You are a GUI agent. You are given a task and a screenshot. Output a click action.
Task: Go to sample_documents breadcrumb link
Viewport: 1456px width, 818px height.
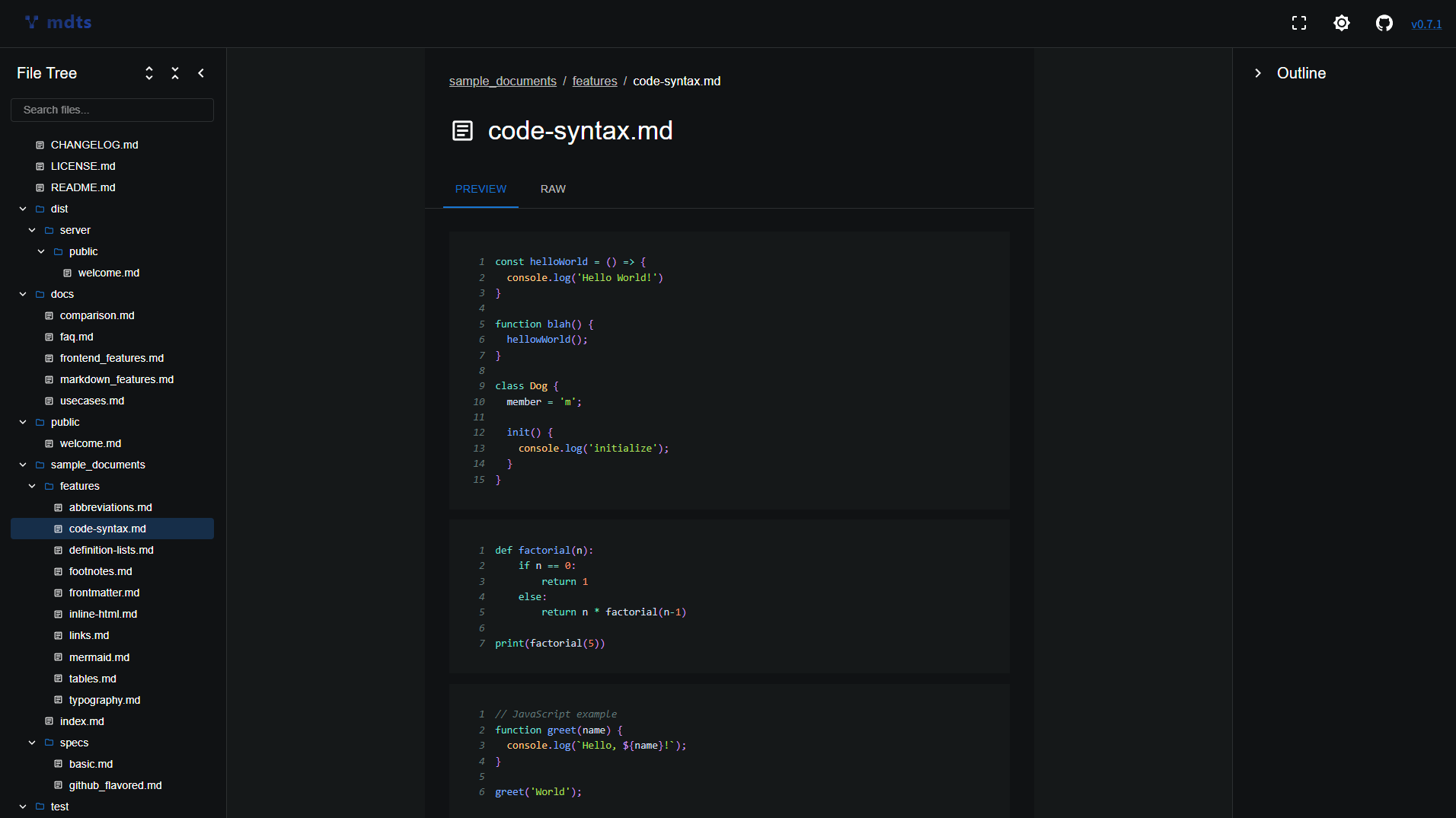point(503,81)
